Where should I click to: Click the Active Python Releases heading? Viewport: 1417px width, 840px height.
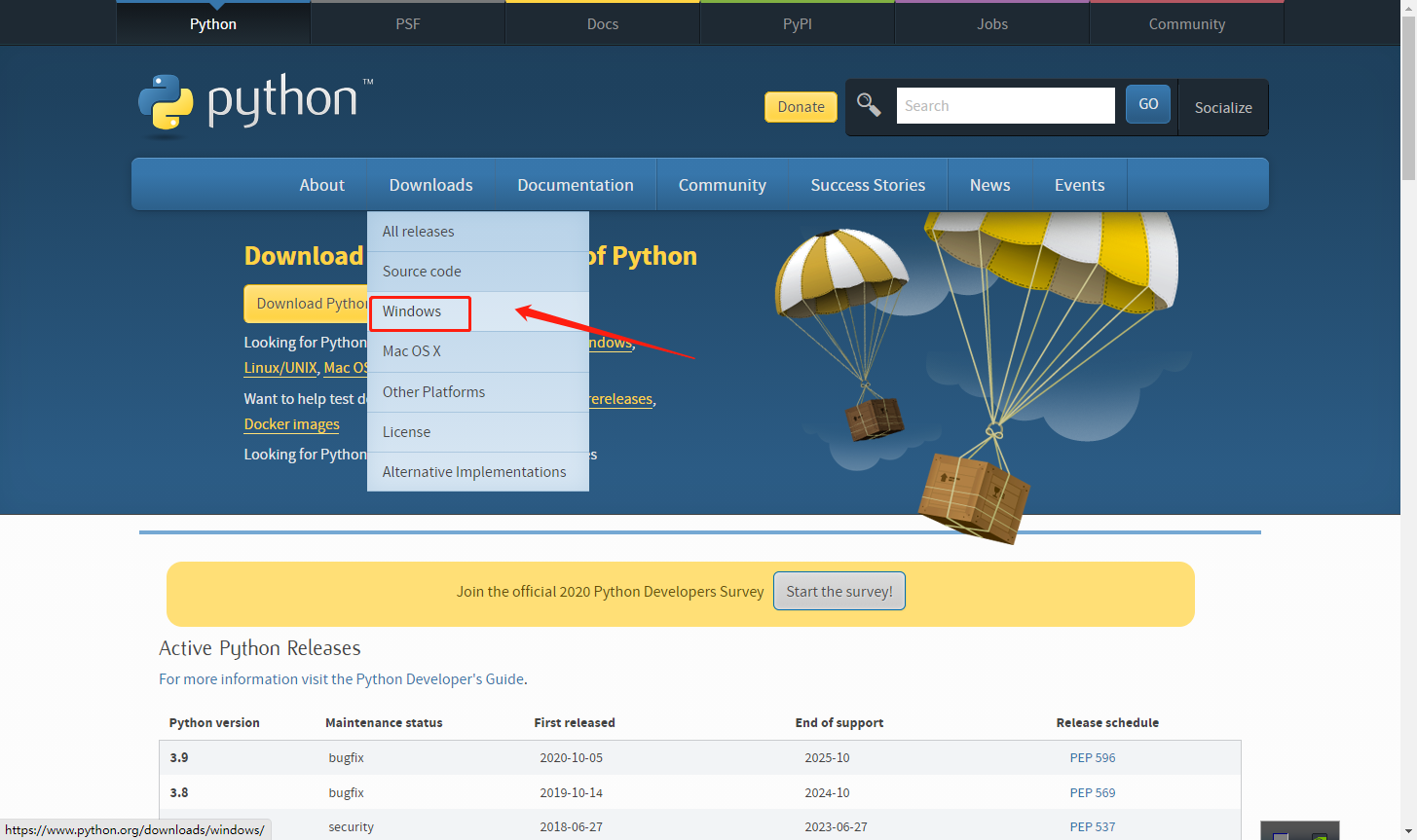pos(260,648)
